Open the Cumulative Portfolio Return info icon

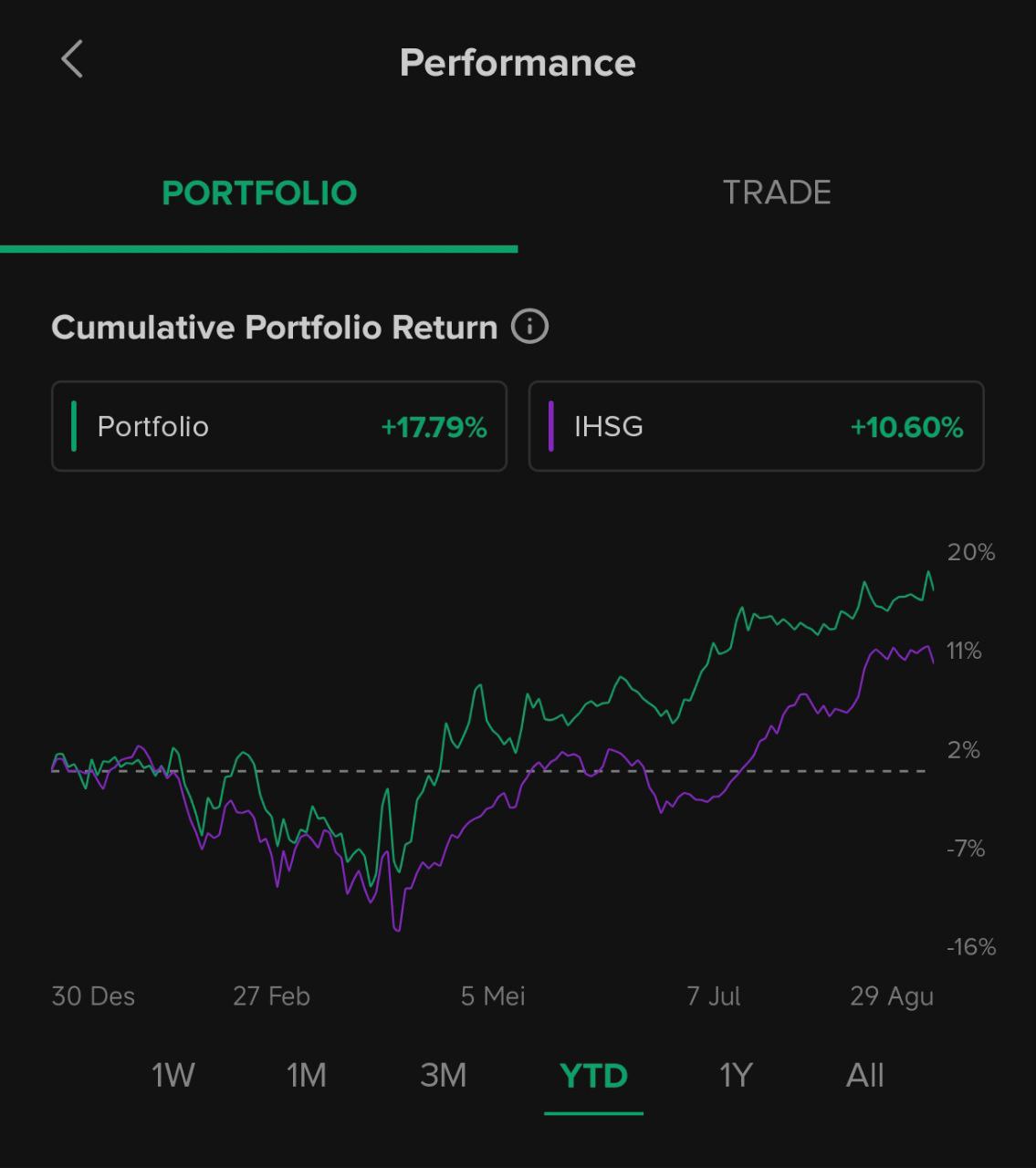(529, 326)
